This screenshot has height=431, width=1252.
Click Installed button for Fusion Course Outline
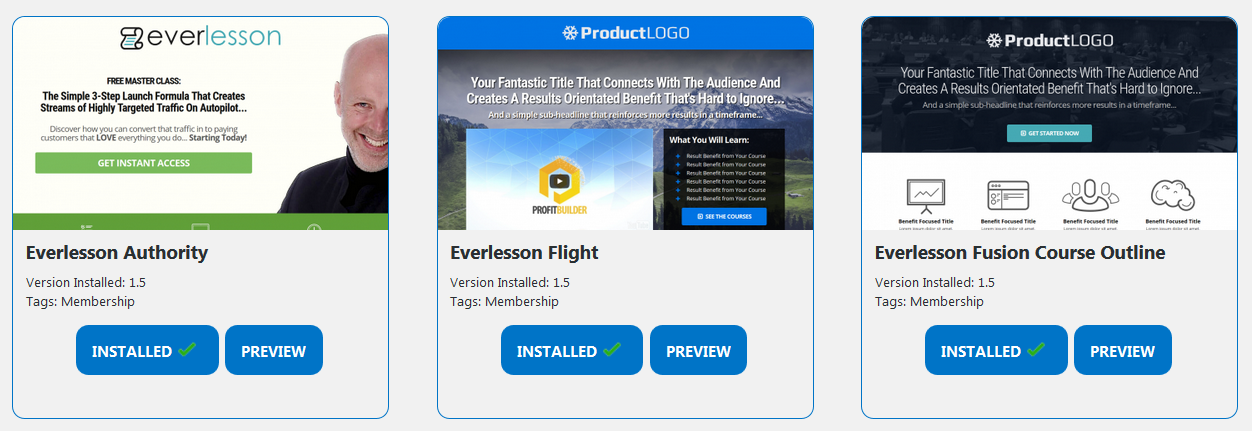[x=996, y=350]
